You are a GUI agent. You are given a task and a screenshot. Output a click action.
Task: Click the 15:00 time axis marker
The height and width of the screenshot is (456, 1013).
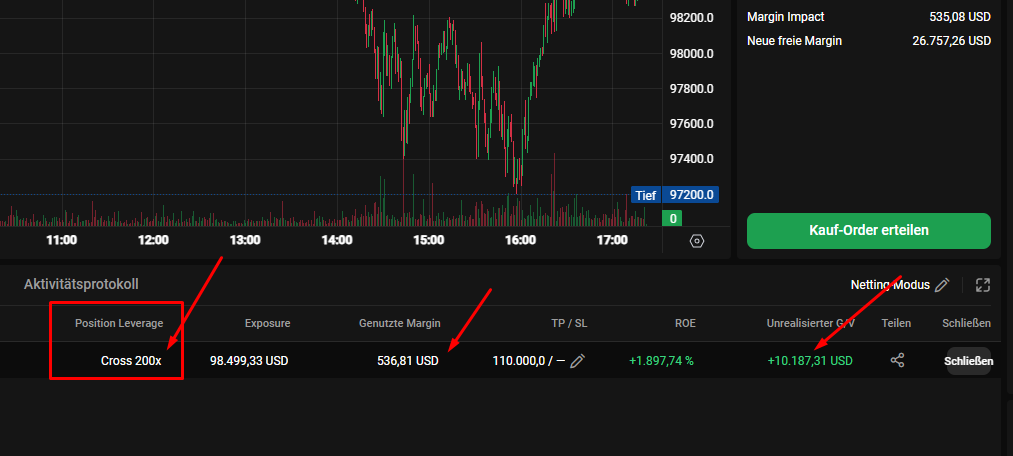click(428, 240)
